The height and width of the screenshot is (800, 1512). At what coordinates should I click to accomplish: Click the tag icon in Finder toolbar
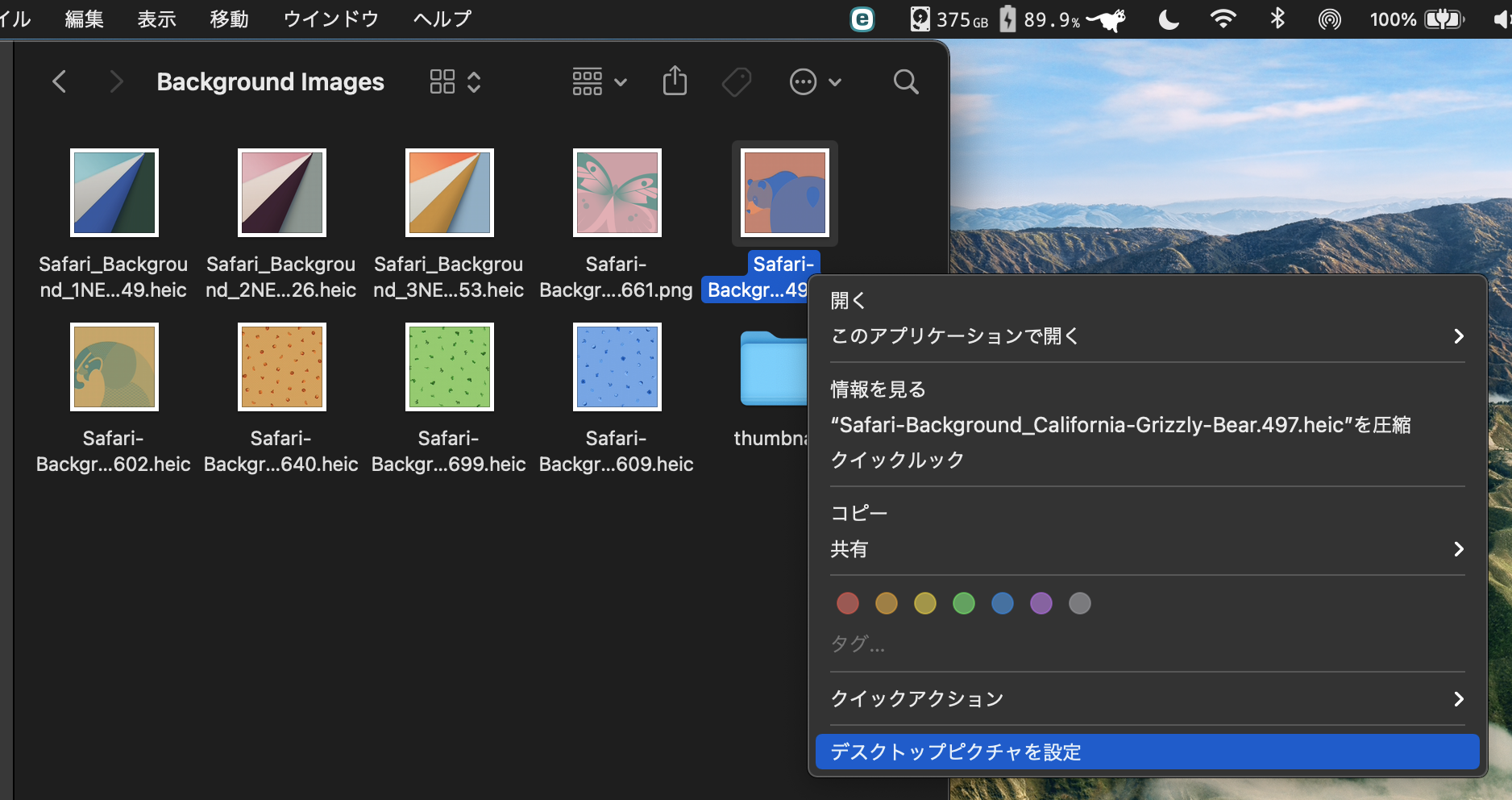point(736,81)
